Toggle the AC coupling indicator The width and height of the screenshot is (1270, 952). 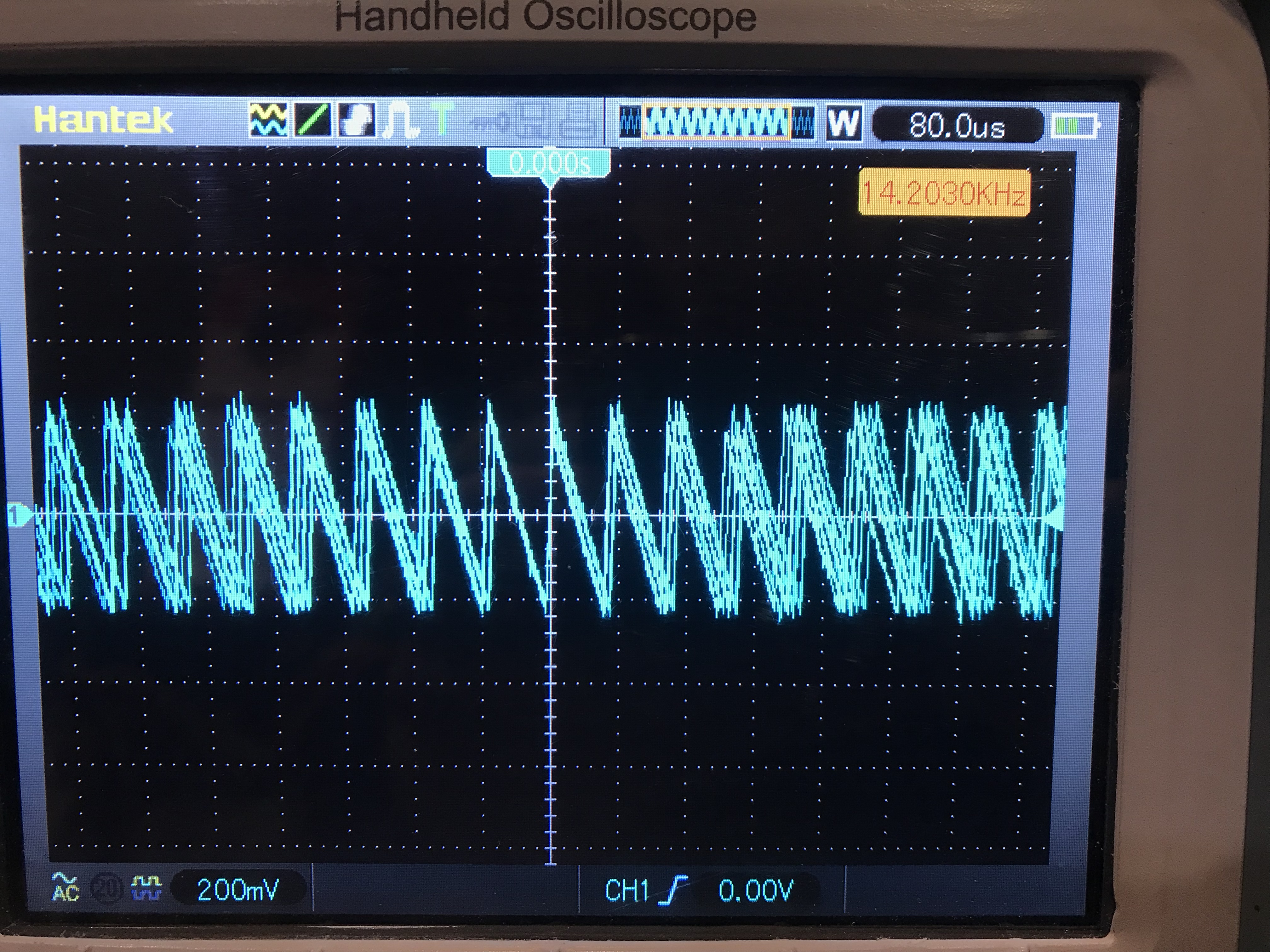click(65, 886)
